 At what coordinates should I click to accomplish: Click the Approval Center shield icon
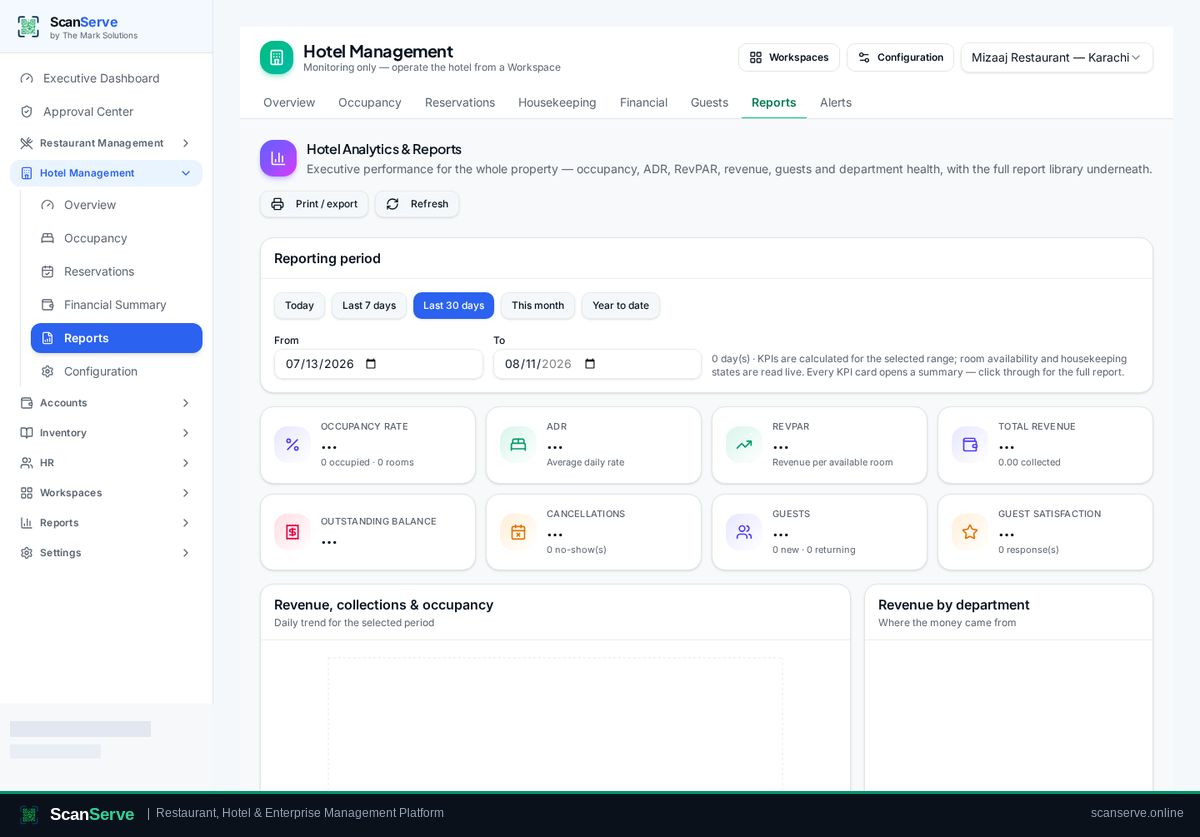[x=27, y=111]
